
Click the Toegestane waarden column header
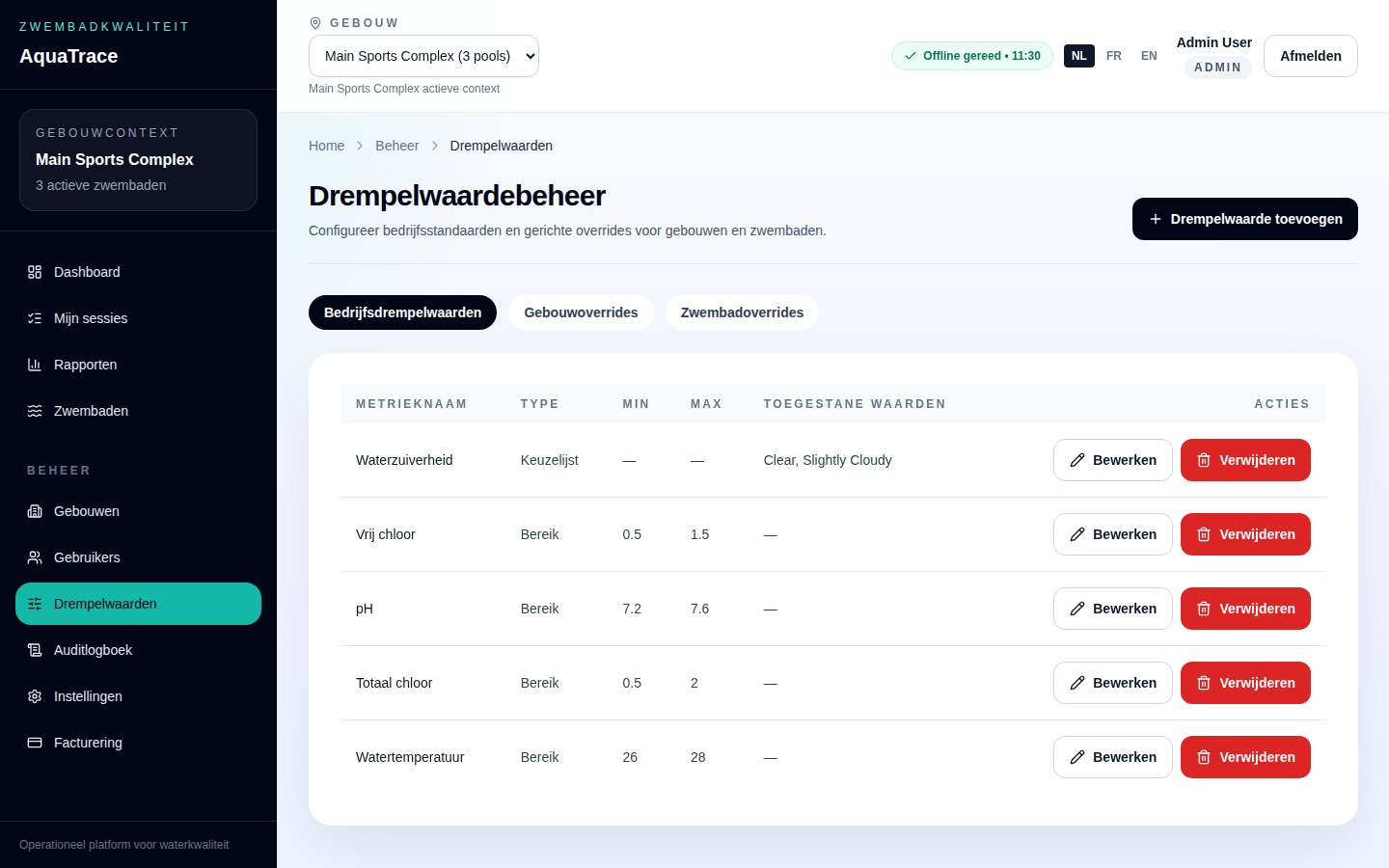pos(855,404)
